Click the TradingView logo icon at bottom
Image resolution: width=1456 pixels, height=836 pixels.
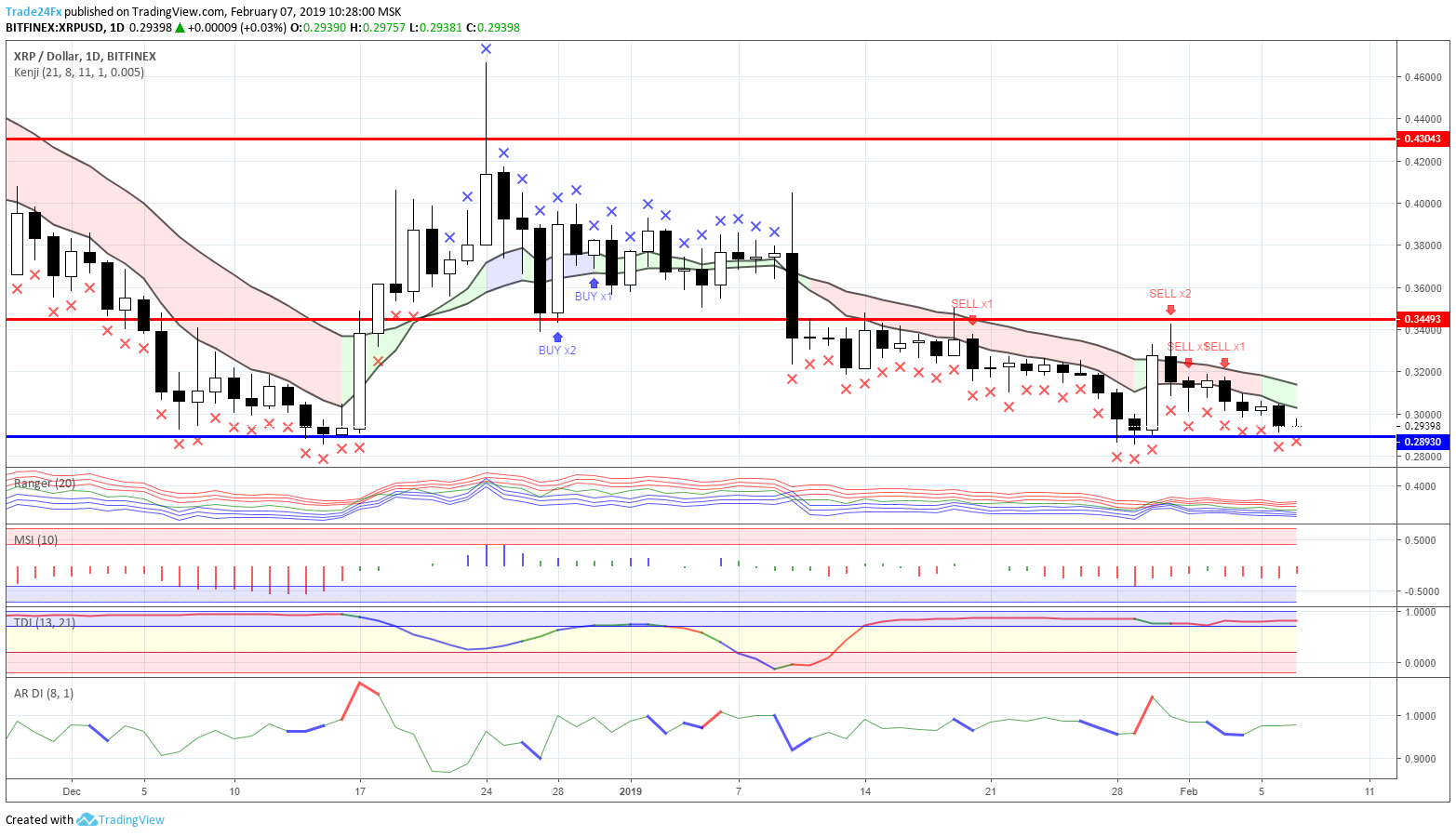pyautogui.click(x=87, y=819)
